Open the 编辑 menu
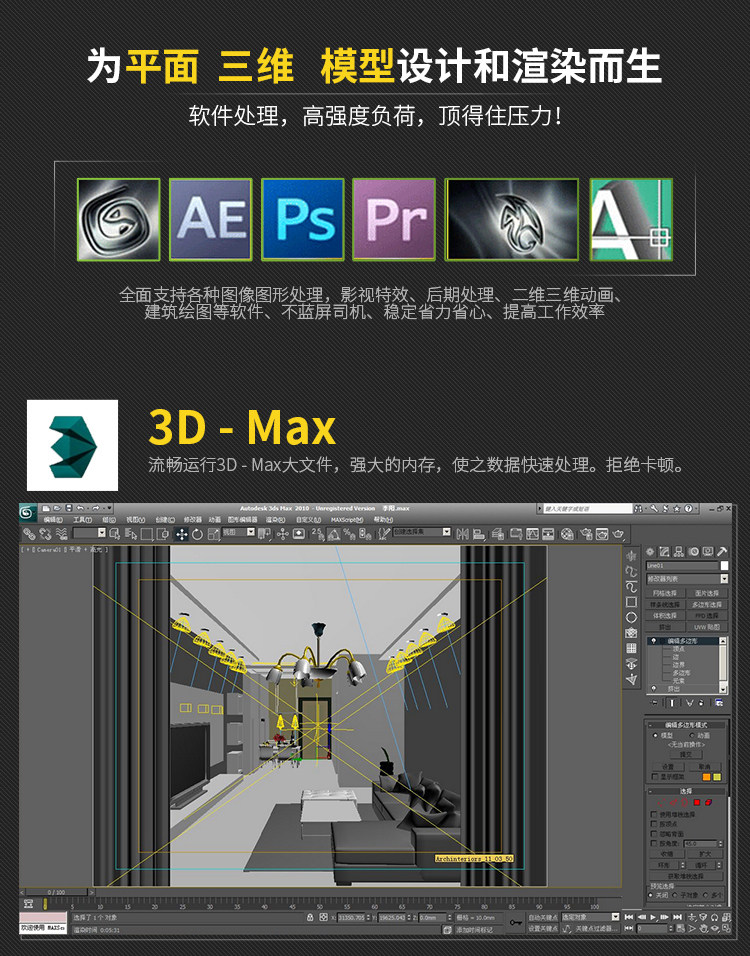 click(x=52, y=520)
